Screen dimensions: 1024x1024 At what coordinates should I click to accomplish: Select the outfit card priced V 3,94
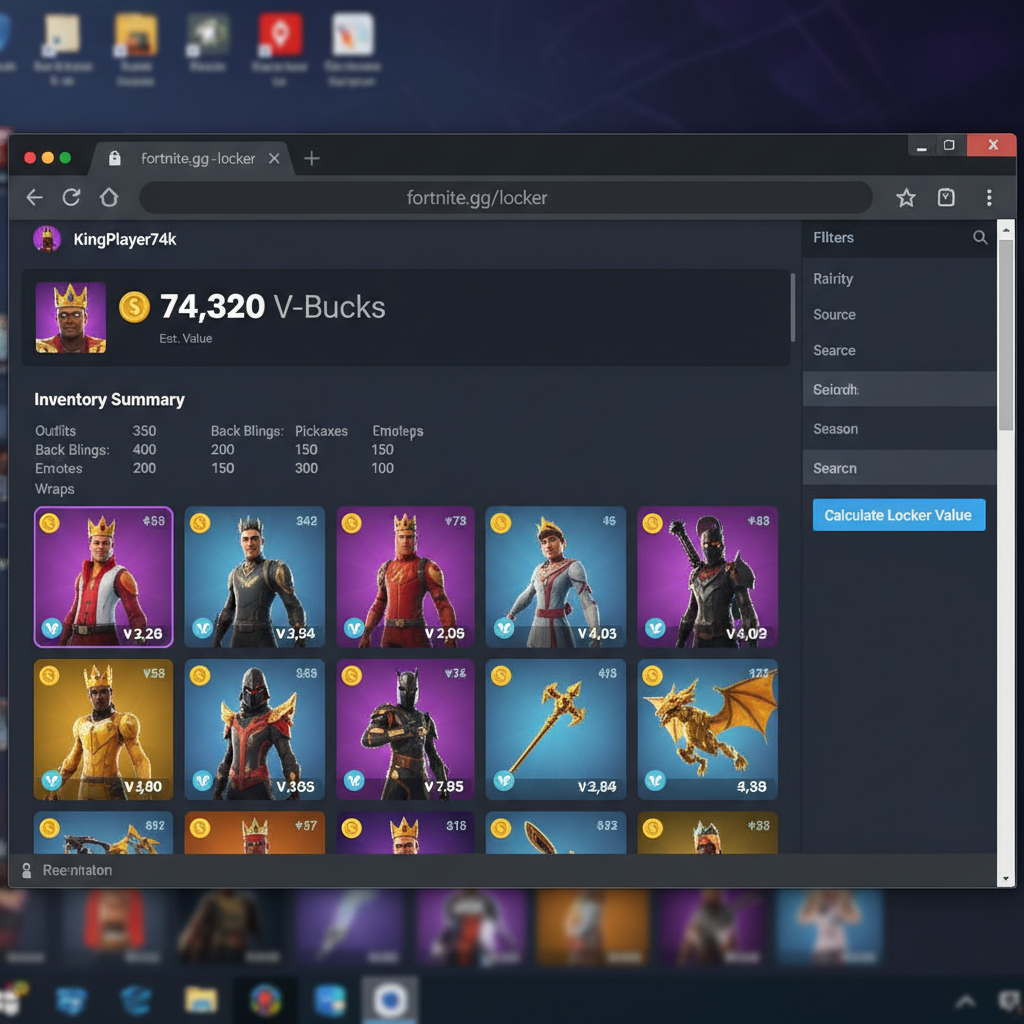click(255, 577)
